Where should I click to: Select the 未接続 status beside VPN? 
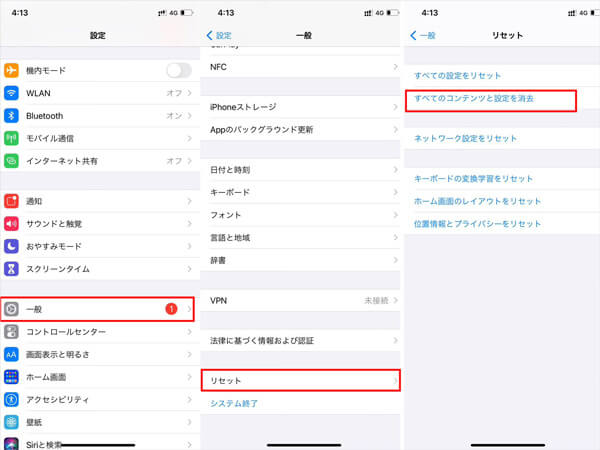376,300
